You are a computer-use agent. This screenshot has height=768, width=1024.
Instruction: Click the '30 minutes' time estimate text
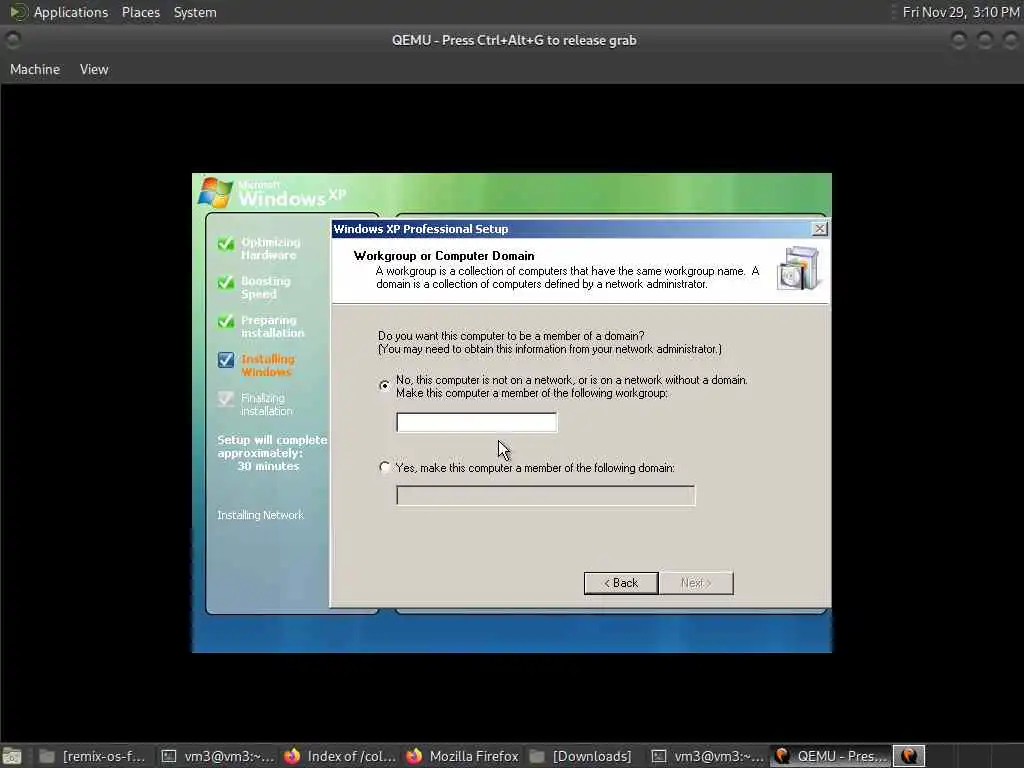268,466
